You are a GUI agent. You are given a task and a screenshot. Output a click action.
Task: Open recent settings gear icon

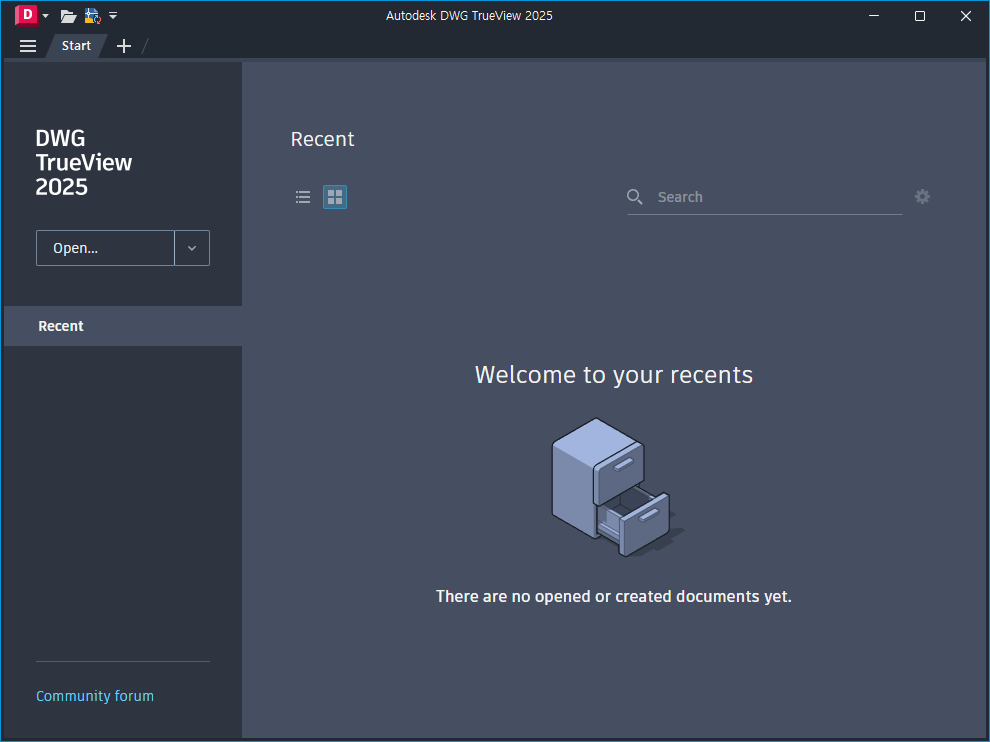coord(922,196)
